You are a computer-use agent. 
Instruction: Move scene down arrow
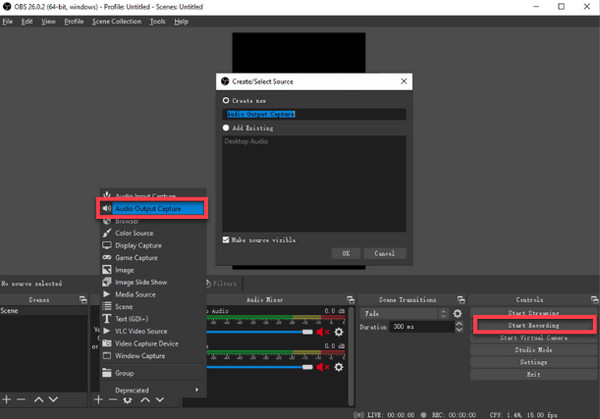[54, 399]
